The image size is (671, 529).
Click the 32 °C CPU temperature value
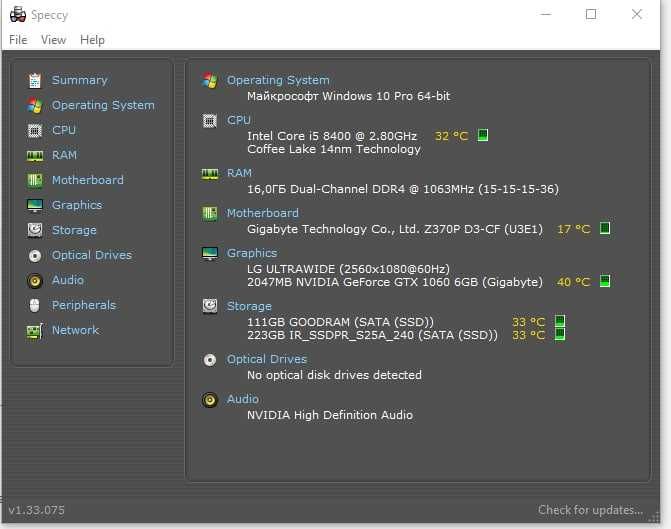pos(451,136)
